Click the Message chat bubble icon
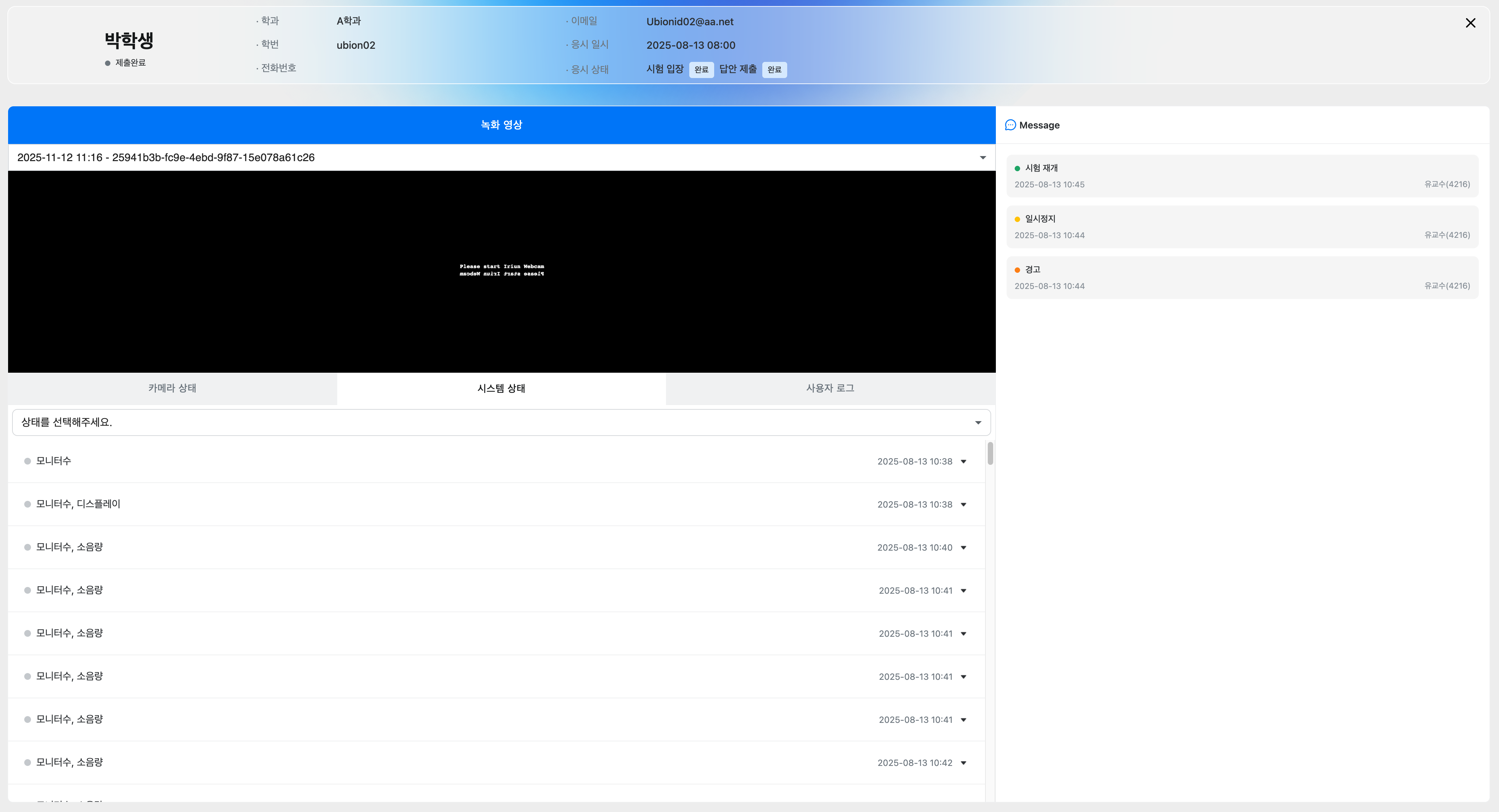1499x812 pixels. 1010,125
